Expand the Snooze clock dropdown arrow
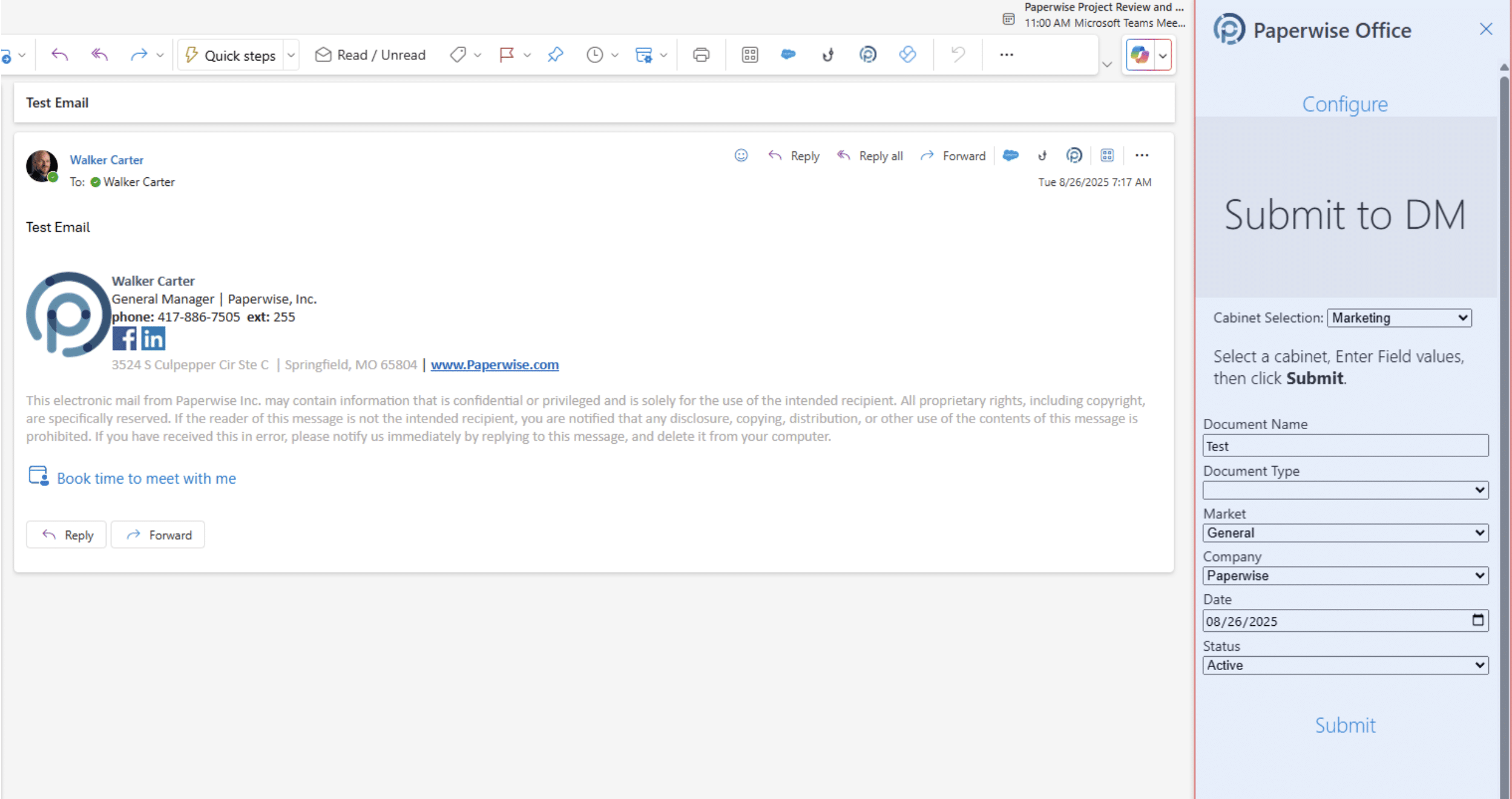The height and width of the screenshot is (799, 1512). tap(615, 55)
